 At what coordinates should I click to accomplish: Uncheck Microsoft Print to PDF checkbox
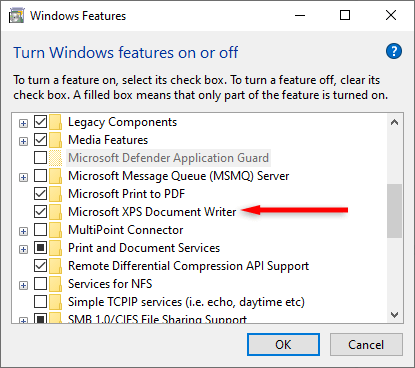coord(40,194)
